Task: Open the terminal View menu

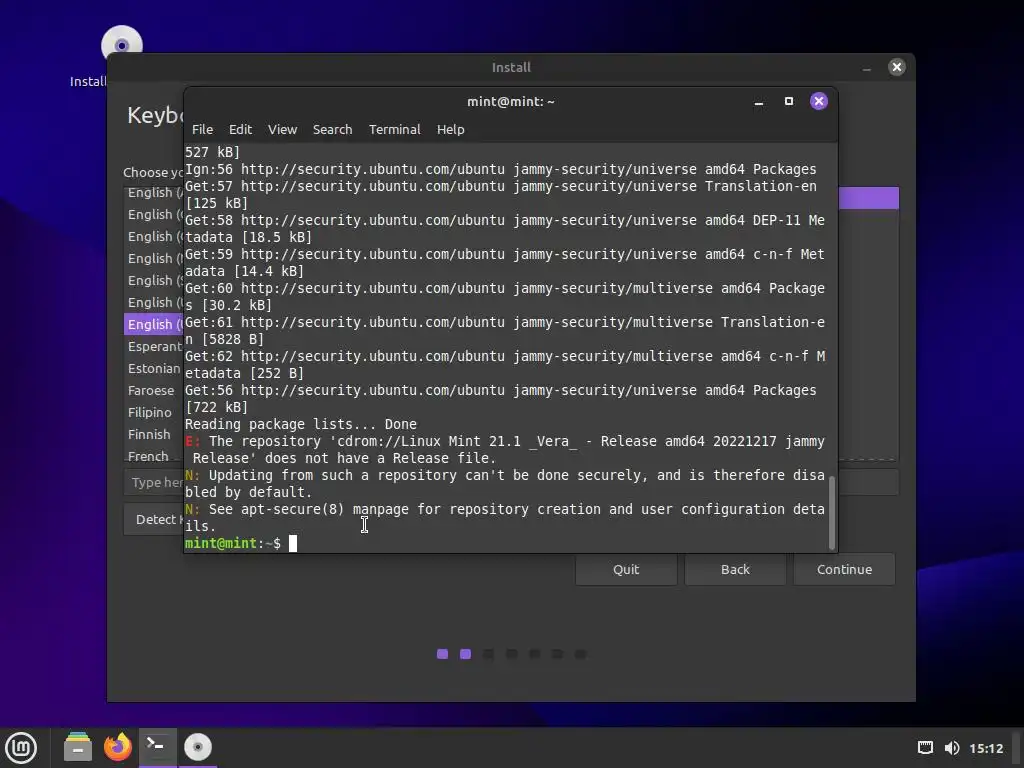Action: point(282,129)
